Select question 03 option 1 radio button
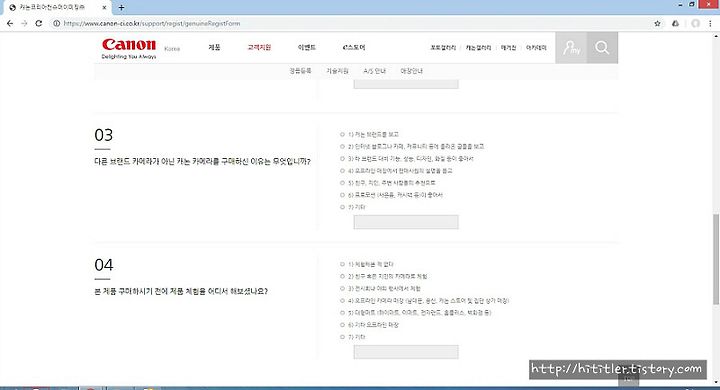This screenshot has width=720, height=390. coord(342,135)
